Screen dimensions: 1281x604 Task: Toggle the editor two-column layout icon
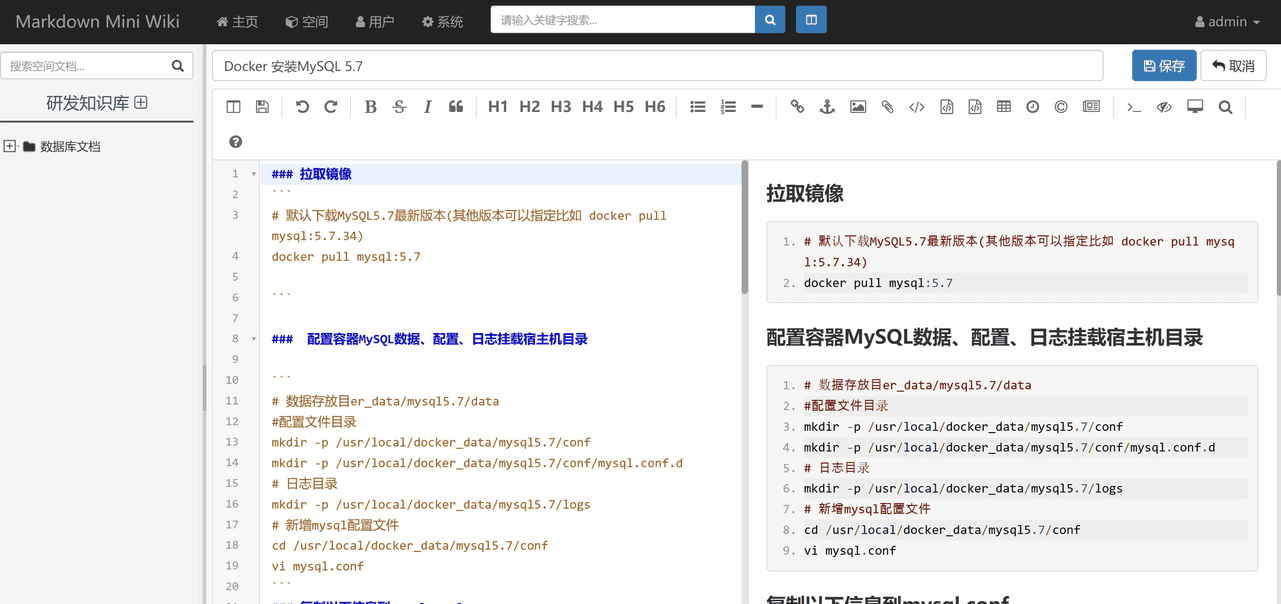[233, 107]
